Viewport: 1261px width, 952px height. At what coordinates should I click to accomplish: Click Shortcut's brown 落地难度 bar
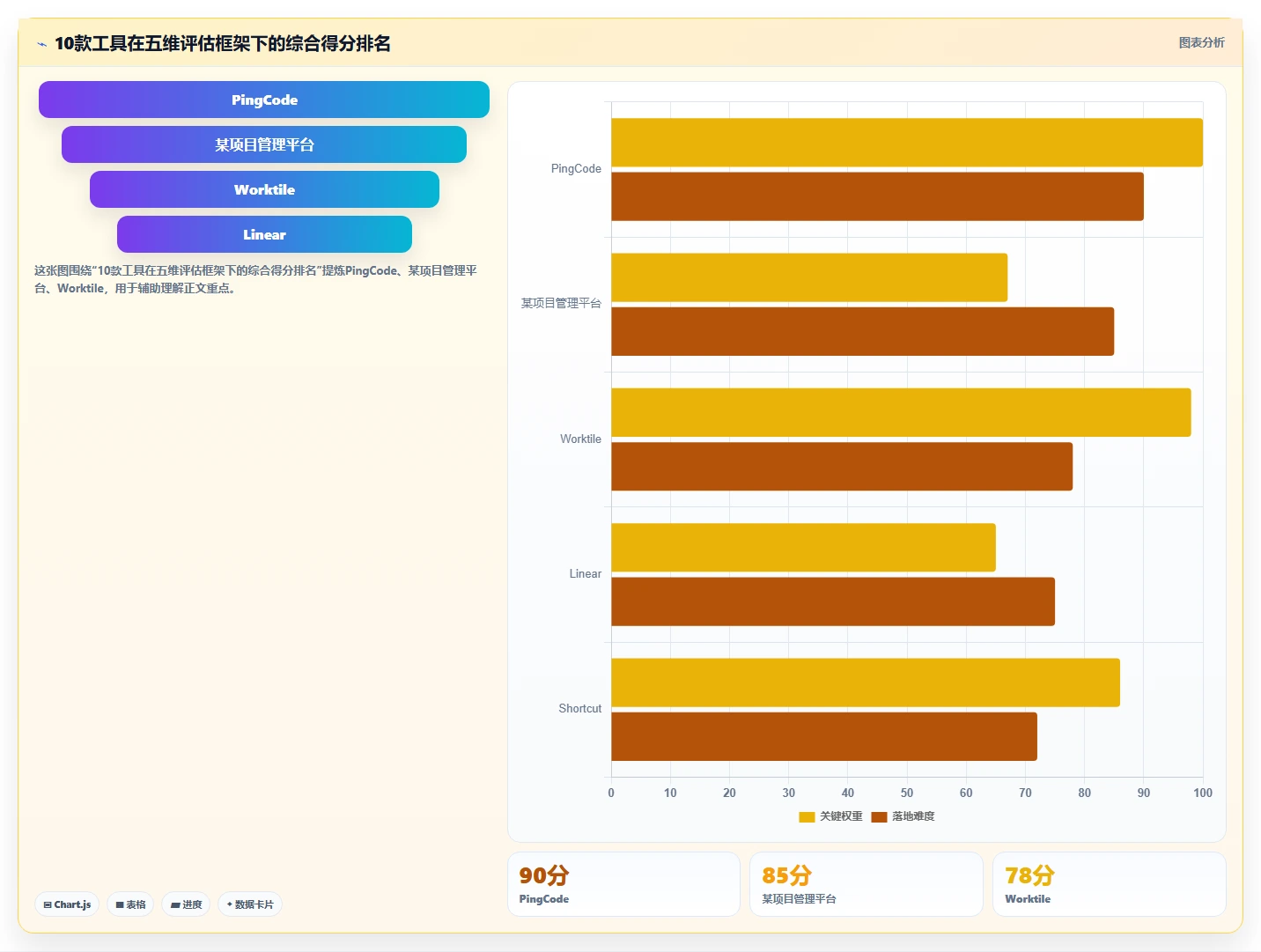click(x=824, y=736)
